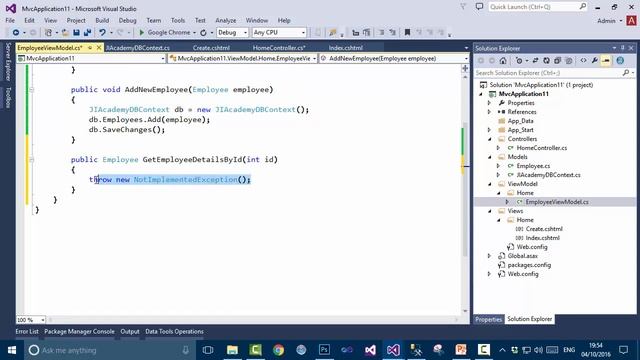This screenshot has width=640, height=360.
Task: Switch to the Index.cshtml editor tab
Action: [x=345, y=48]
